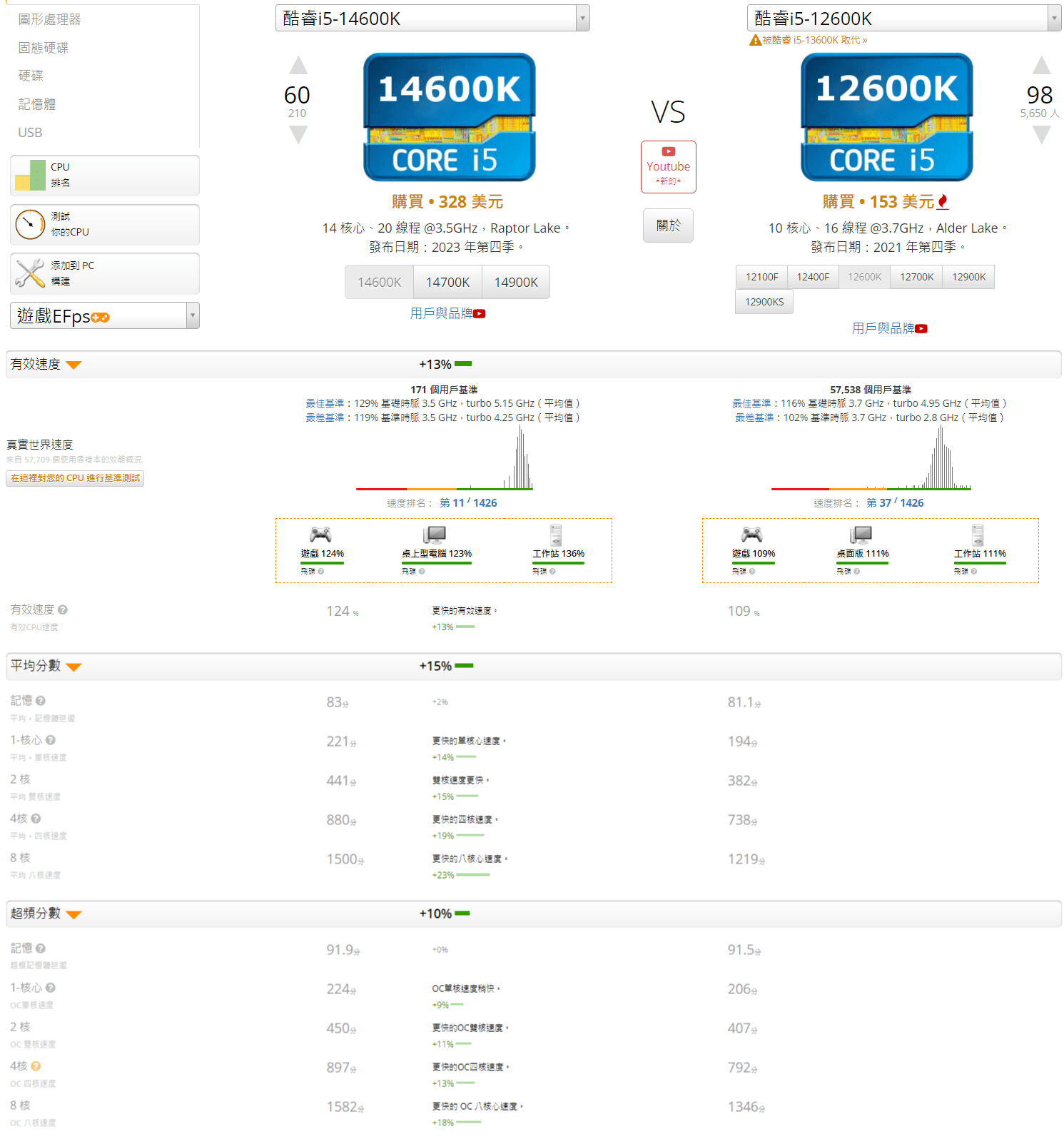
Task: Click the 關於 button
Action: click(668, 226)
